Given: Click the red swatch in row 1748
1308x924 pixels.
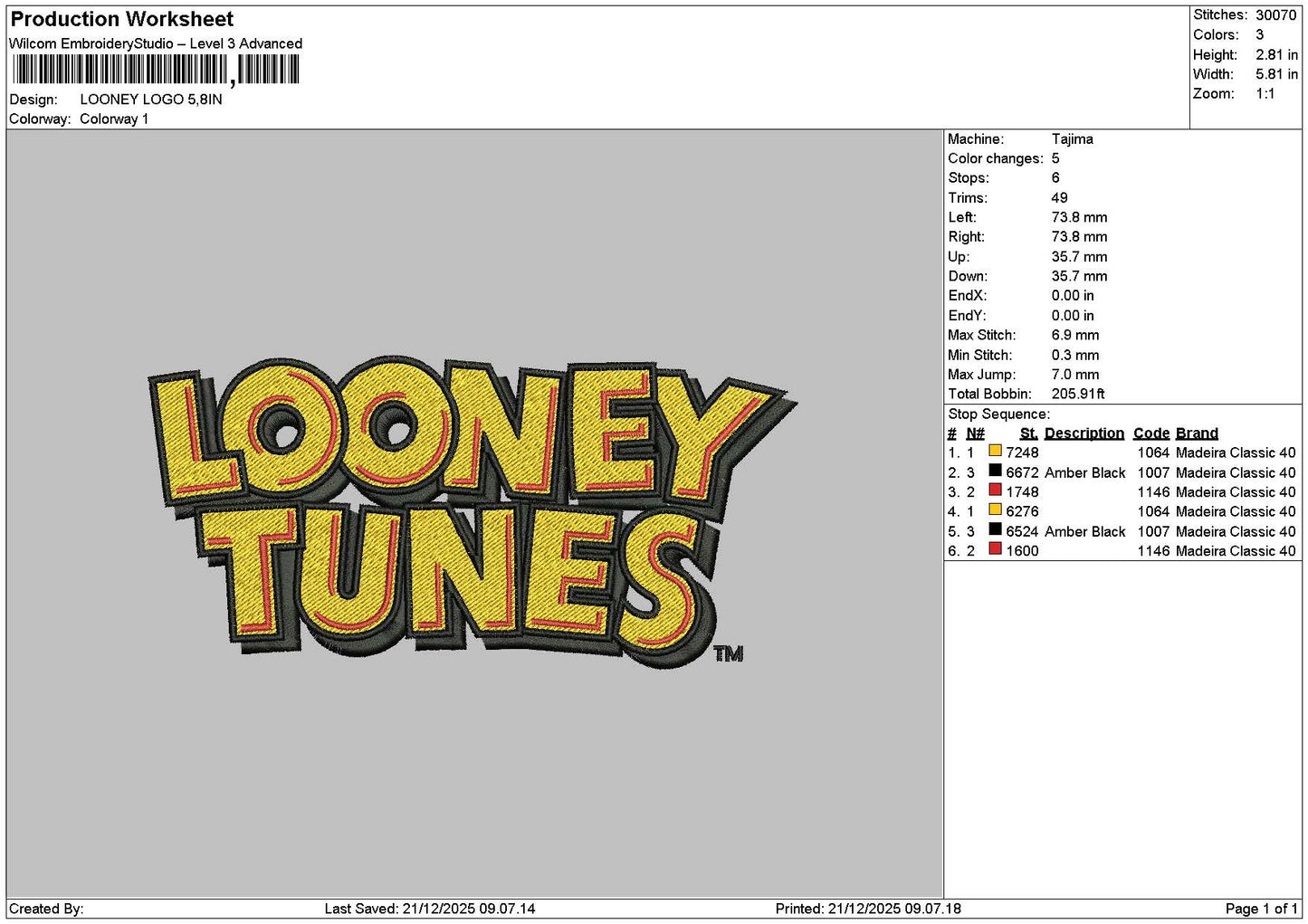Looking at the screenshot, I should [x=995, y=491].
